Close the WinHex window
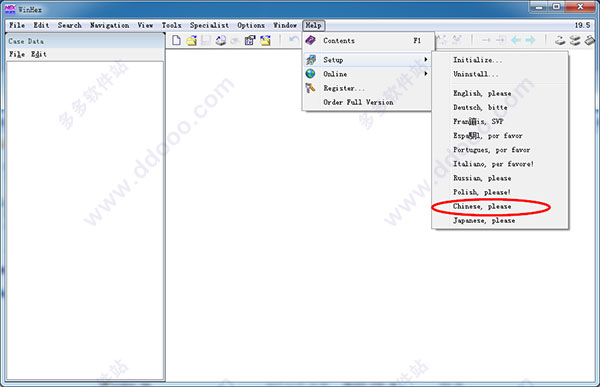Screen dimensions: 600x387 (x=580, y=7)
